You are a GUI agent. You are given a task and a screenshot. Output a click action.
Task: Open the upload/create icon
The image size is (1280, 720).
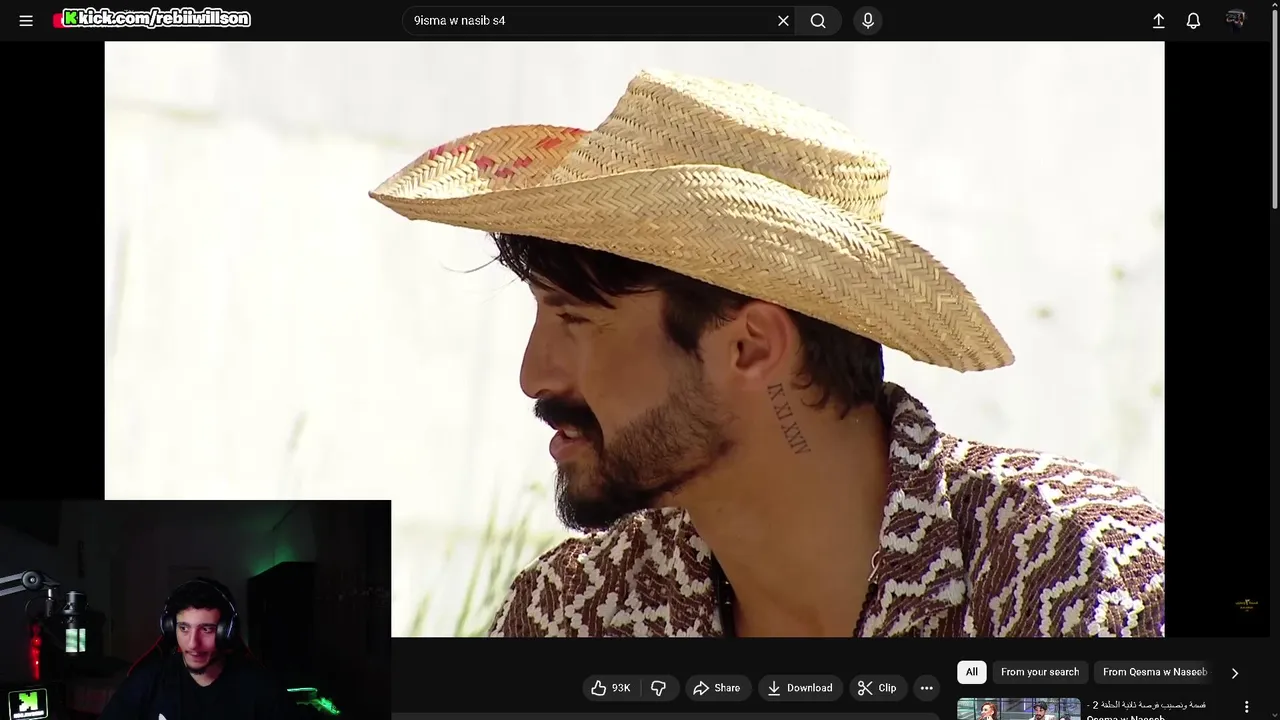pyautogui.click(x=1158, y=20)
